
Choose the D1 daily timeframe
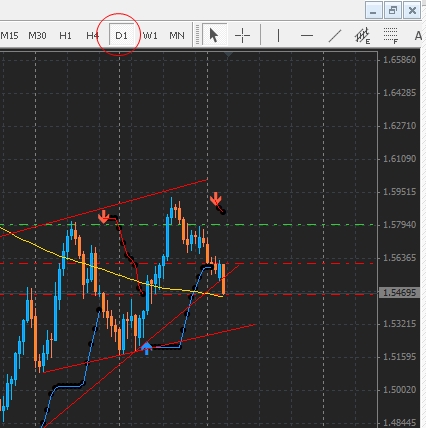(x=122, y=35)
